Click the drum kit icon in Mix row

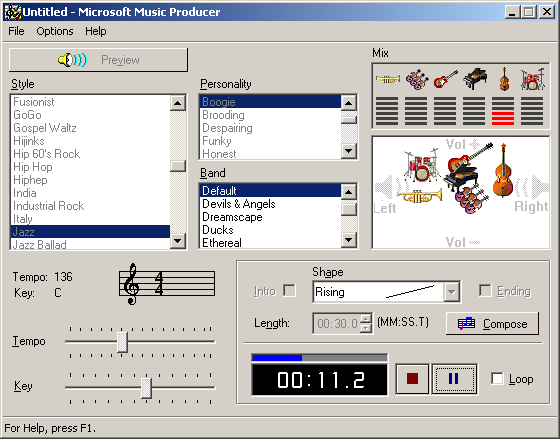click(x=532, y=79)
